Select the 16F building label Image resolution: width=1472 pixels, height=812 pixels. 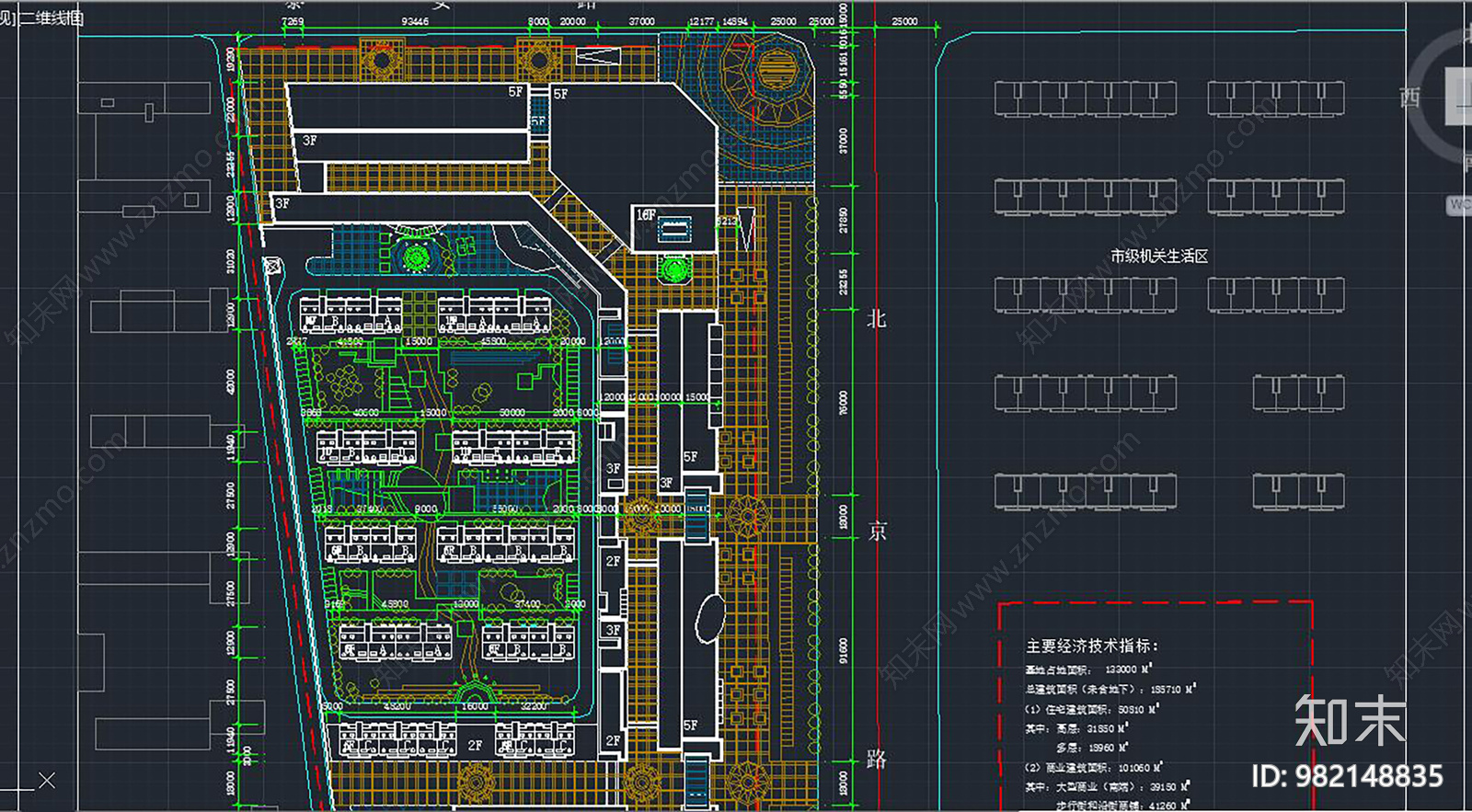point(646,214)
